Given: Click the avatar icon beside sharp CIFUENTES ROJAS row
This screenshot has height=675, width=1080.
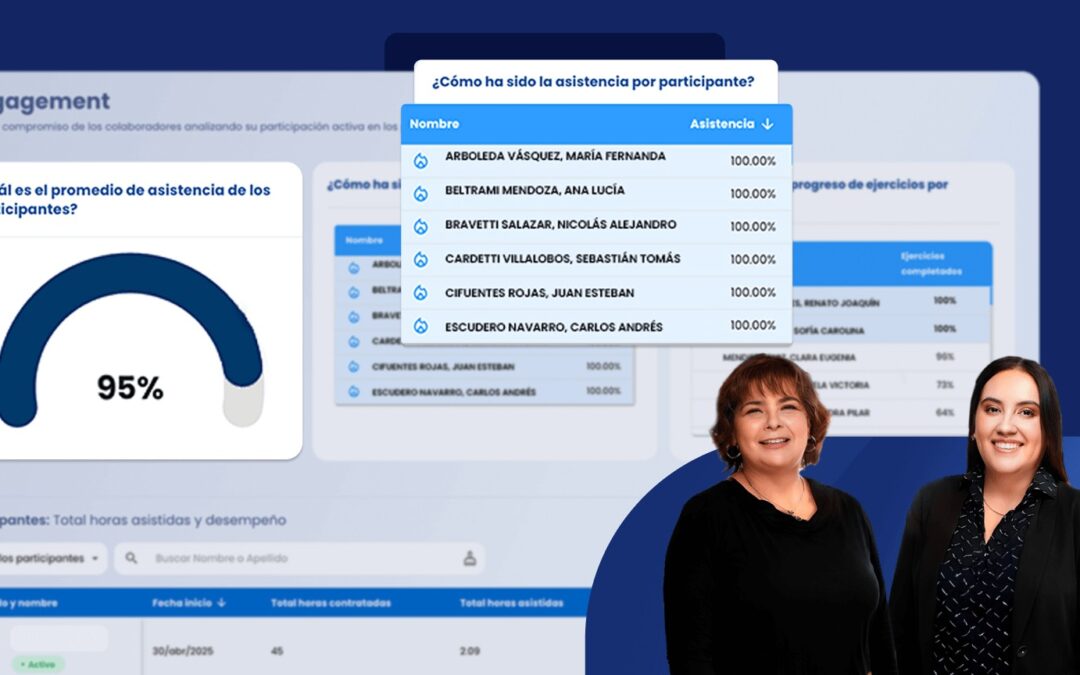Looking at the screenshot, I should [x=421, y=293].
